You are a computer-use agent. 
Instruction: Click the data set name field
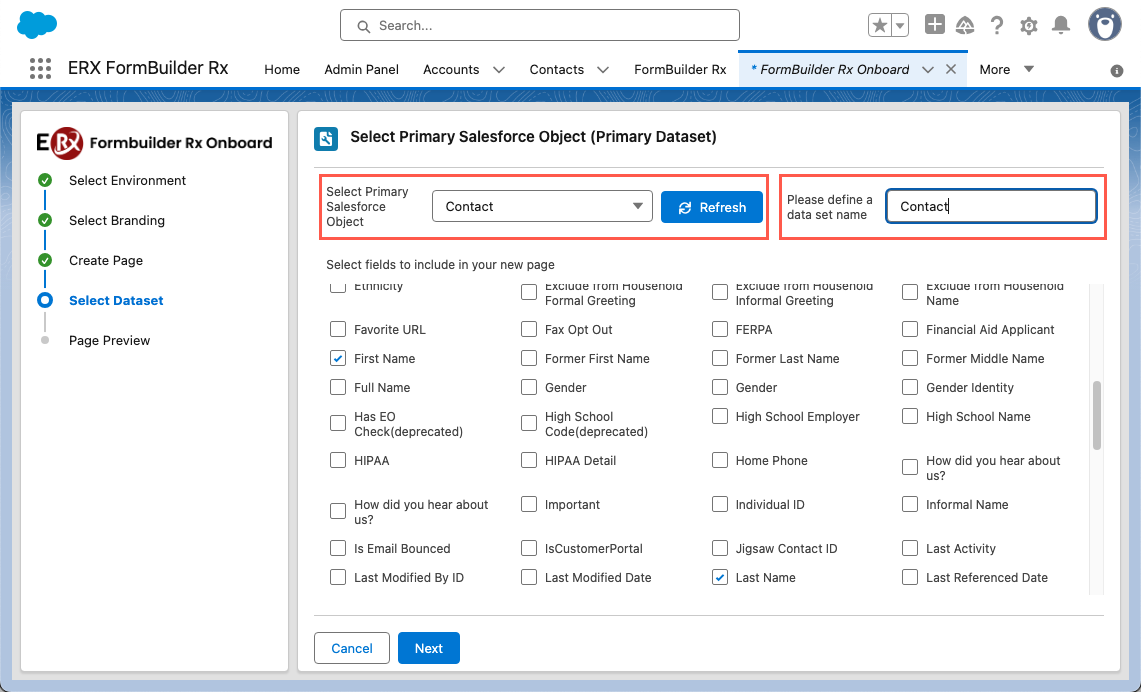click(x=991, y=207)
